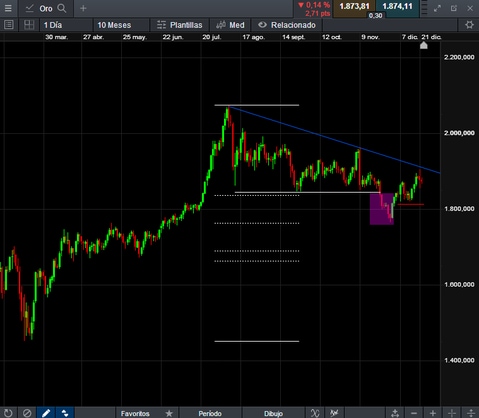The image size is (479, 418).
Task: Add a new chart tab with plus
Action: point(83,8)
